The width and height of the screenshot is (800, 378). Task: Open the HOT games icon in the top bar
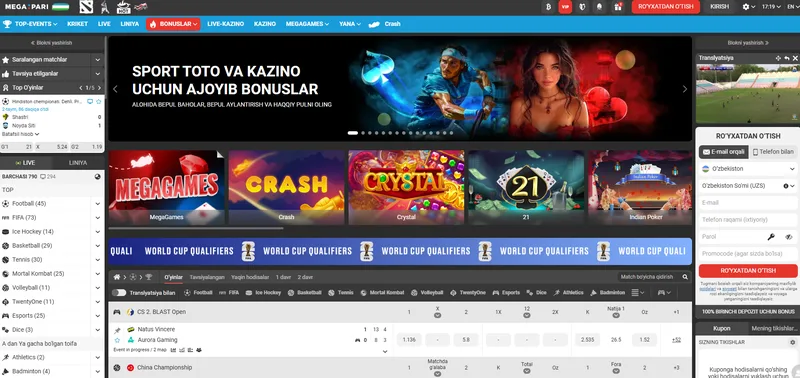pyautogui.click(x=123, y=7)
